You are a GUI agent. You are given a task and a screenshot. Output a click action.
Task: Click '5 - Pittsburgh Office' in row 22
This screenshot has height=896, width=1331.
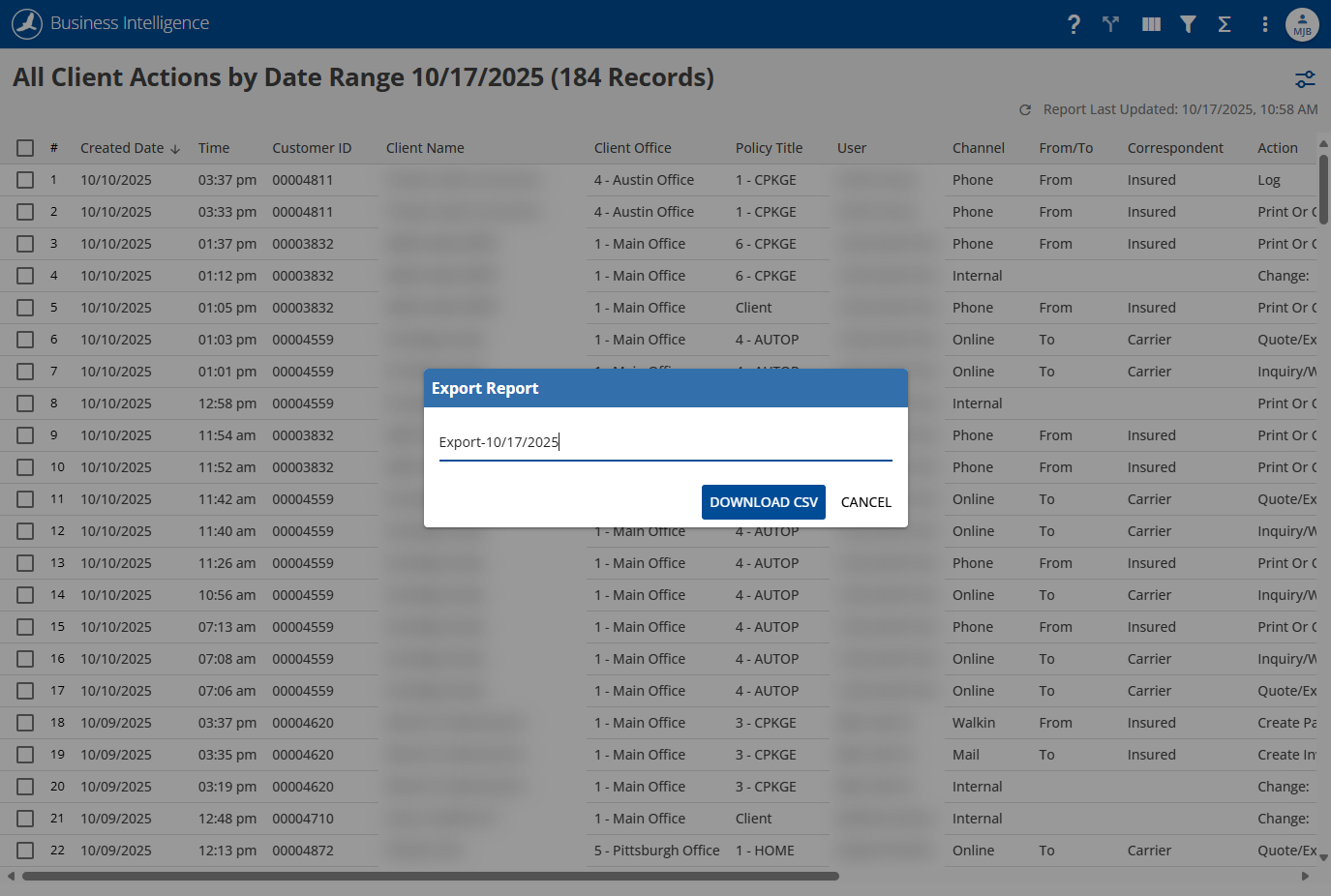pyautogui.click(x=657, y=851)
